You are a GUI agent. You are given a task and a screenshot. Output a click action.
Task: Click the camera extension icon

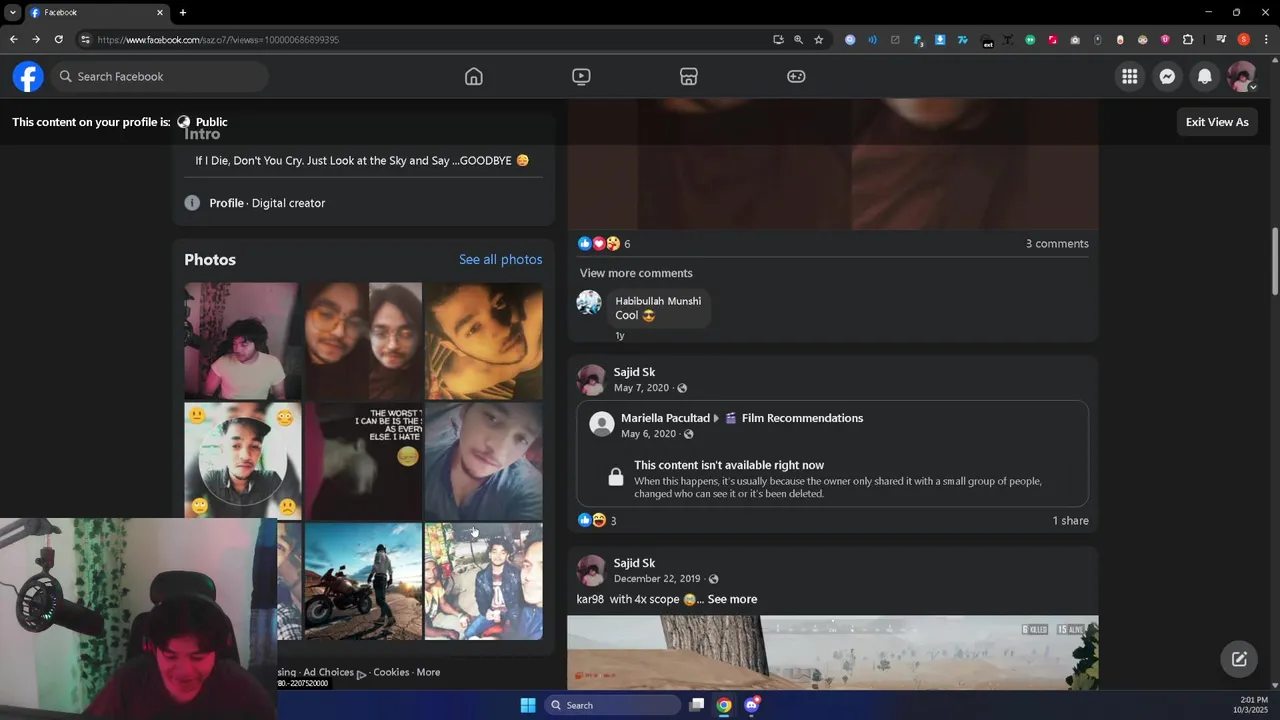(x=1075, y=40)
